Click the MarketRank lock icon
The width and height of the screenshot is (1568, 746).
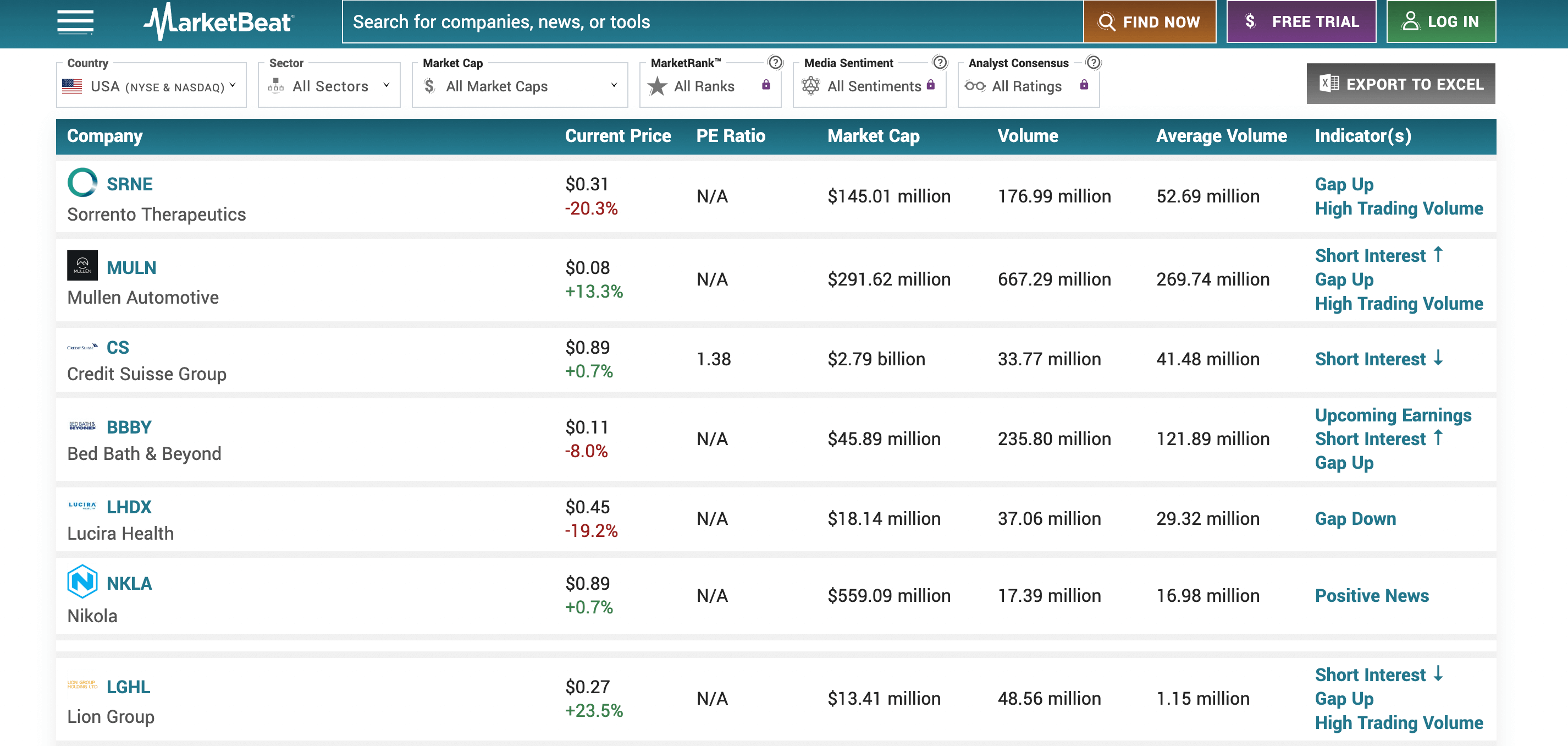point(766,85)
